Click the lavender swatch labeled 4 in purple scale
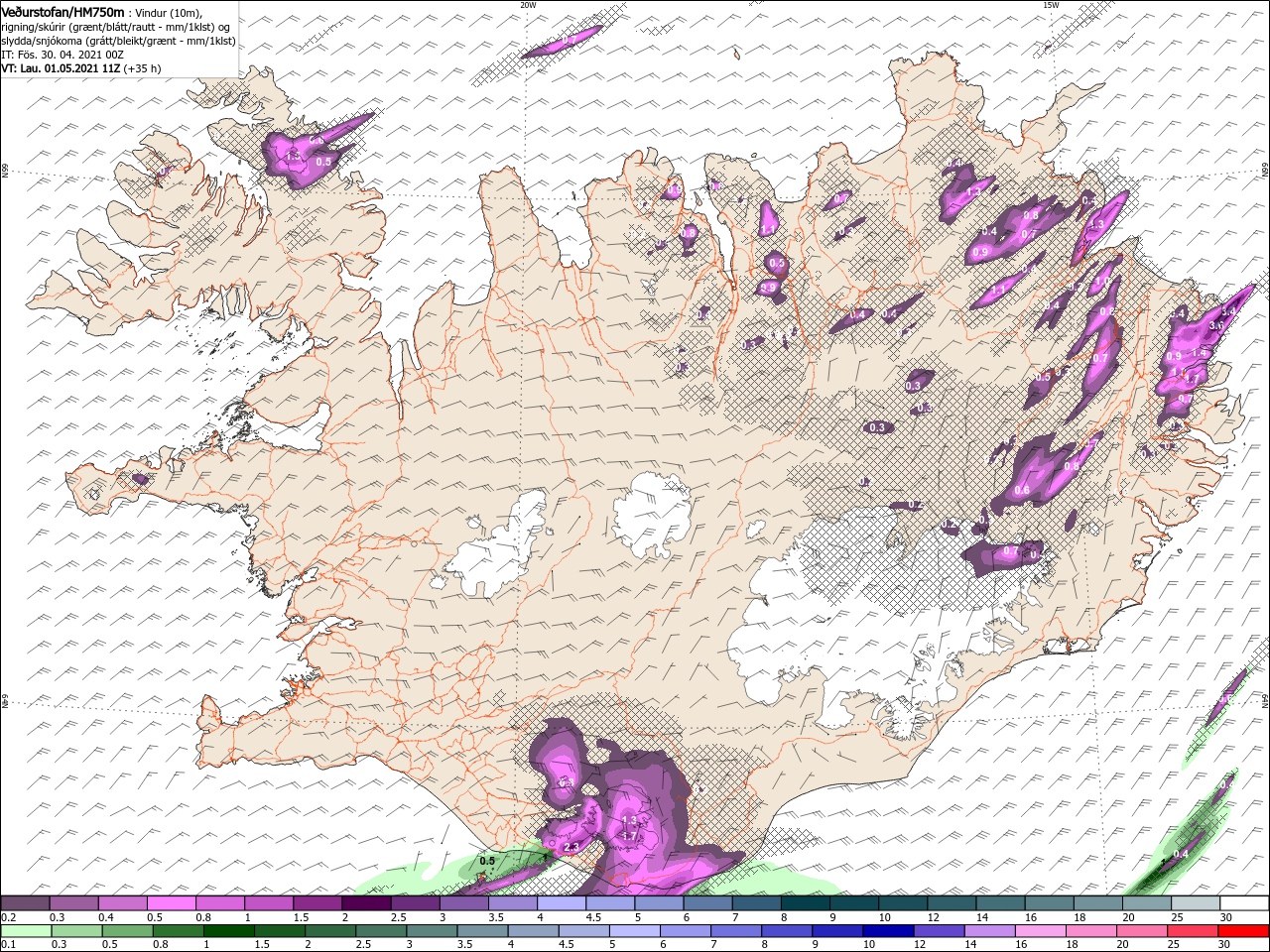Screen dimensions: 1270x952 [x=561, y=903]
